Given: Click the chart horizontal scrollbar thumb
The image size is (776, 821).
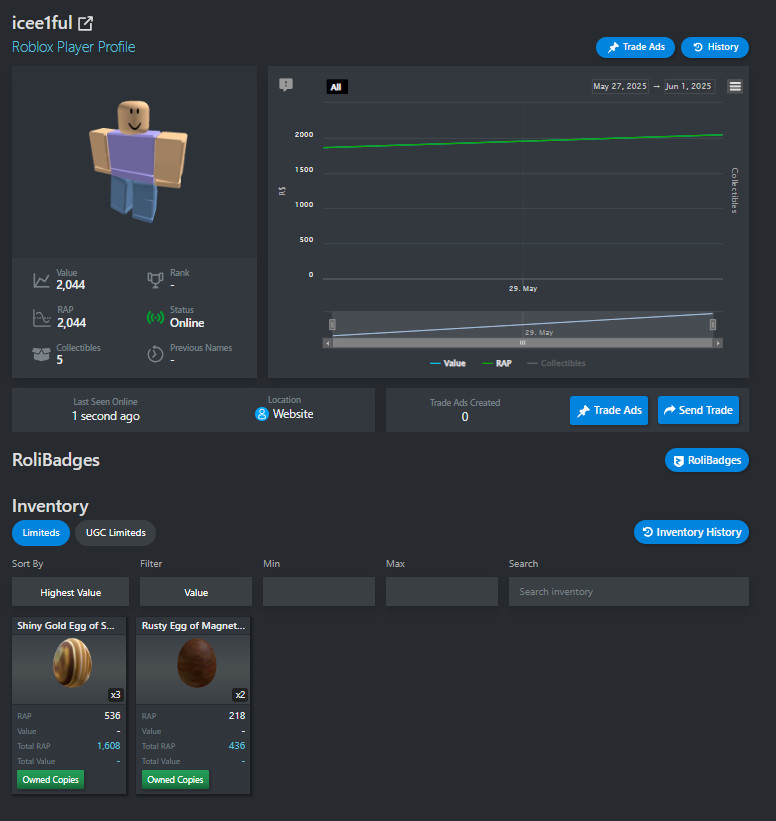Looking at the screenshot, I should click(x=523, y=343).
